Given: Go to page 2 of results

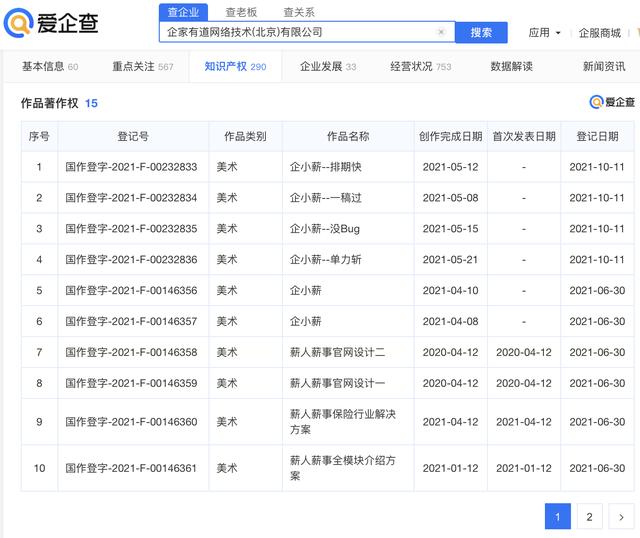Looking at the screenshot, I should pos(589,517).
